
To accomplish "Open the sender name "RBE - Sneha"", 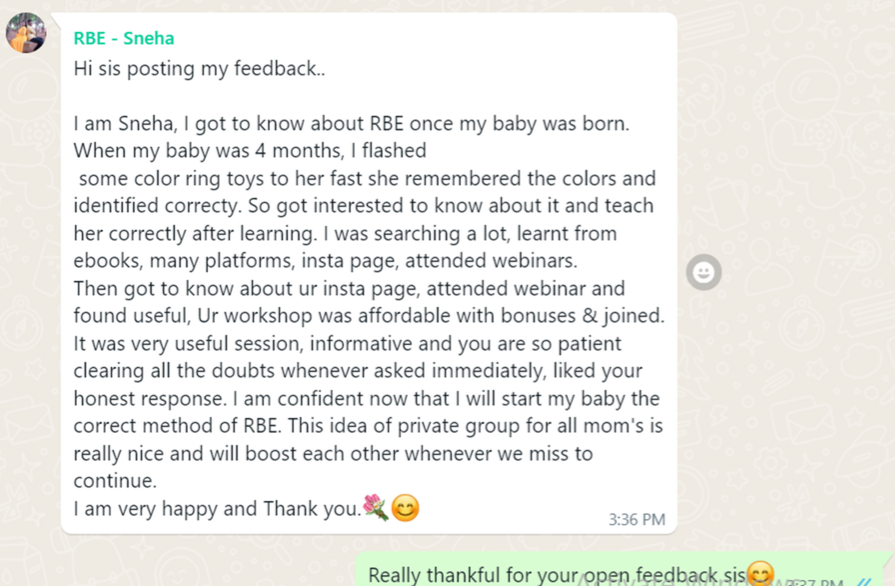I will 123,39.
